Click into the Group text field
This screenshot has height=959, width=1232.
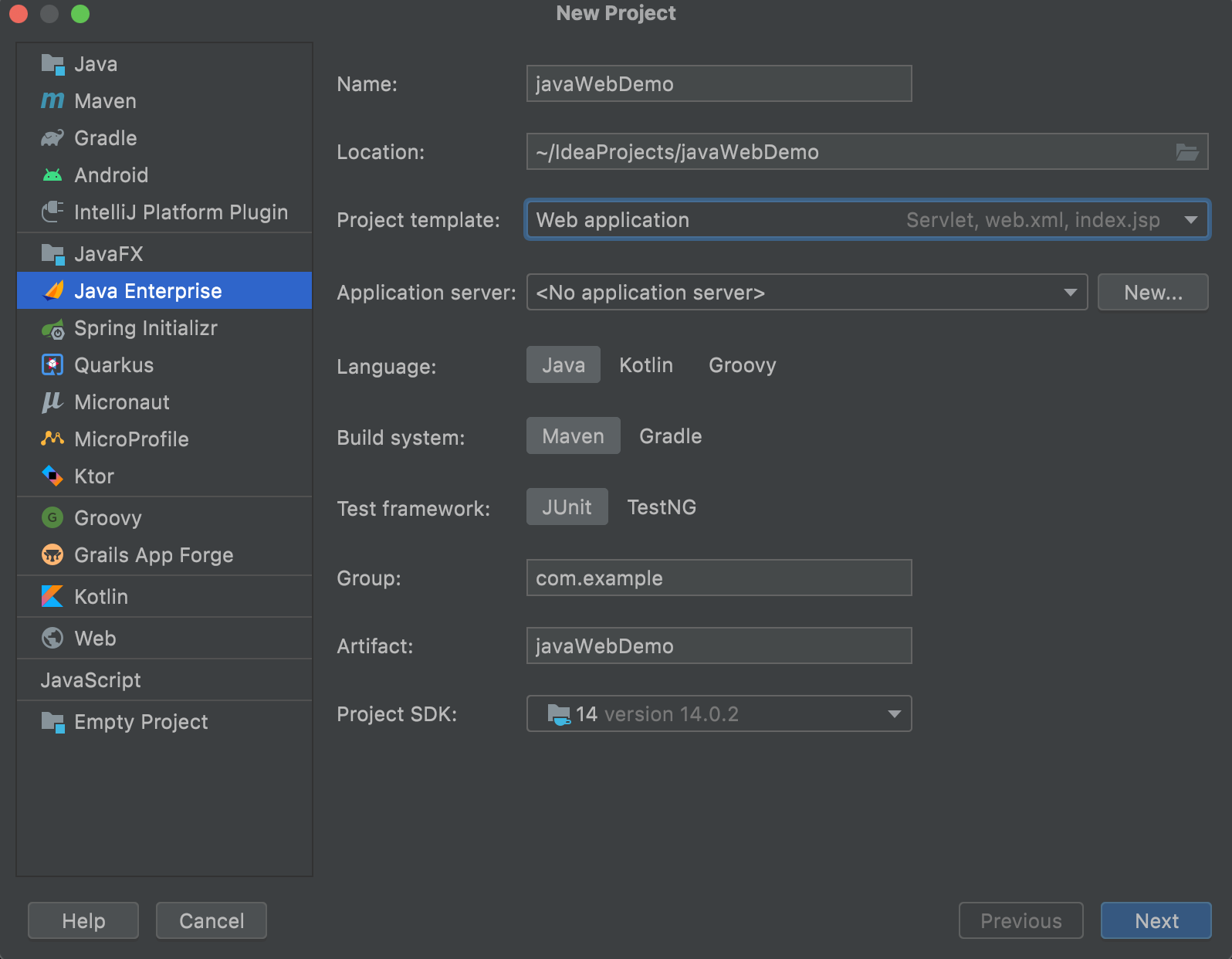tap(719, 578)
